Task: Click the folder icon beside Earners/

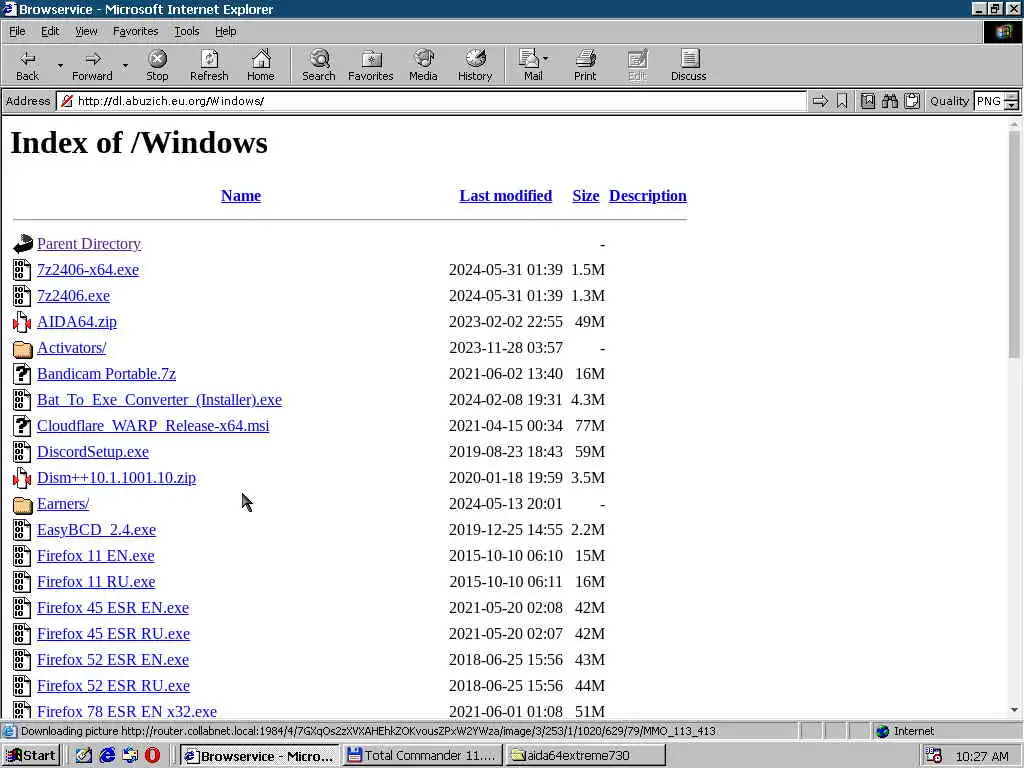Action: (22, 504)
